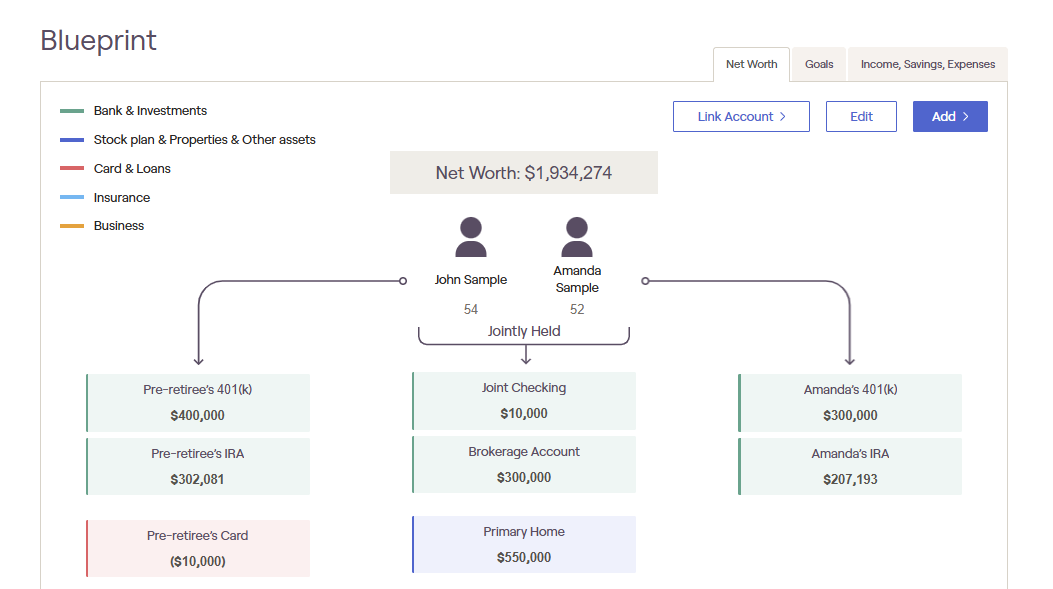Click John Sample's person avatar icon
Screen dimensions: 1053x589
tap(471, 237)
